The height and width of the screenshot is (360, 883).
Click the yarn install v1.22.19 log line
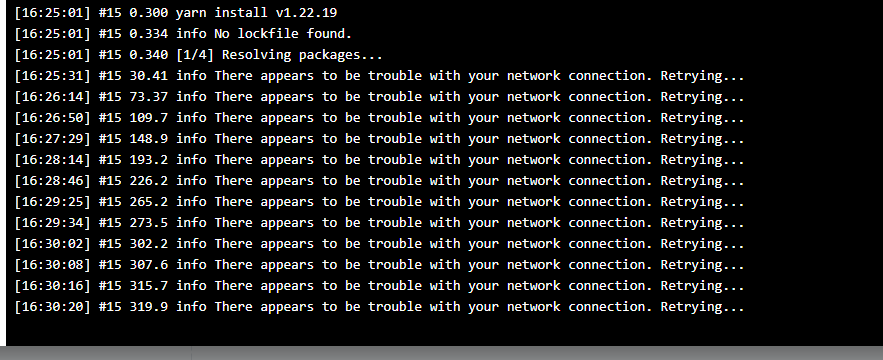tap(176, 12)
